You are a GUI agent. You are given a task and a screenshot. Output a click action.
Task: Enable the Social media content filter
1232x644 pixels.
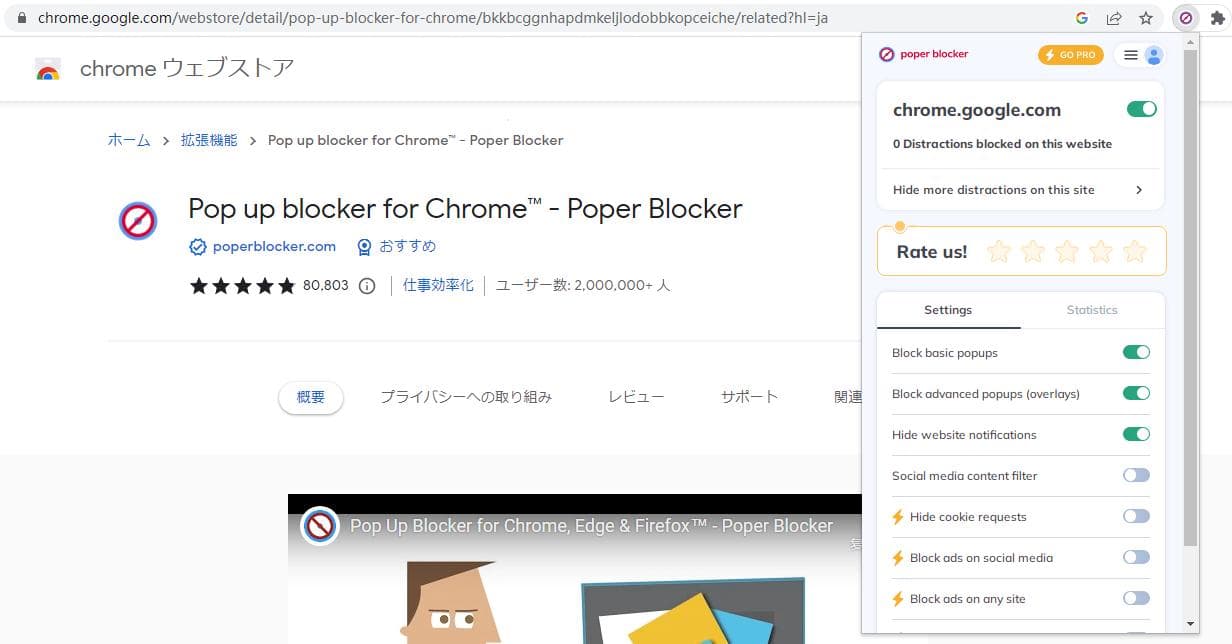(1136, 475)
